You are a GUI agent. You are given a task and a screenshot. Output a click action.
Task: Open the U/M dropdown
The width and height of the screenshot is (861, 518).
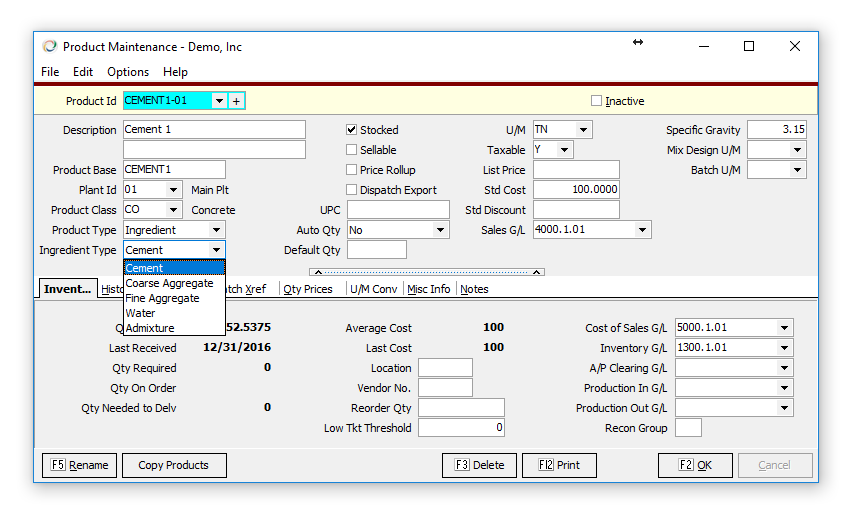tap(583, 130)
